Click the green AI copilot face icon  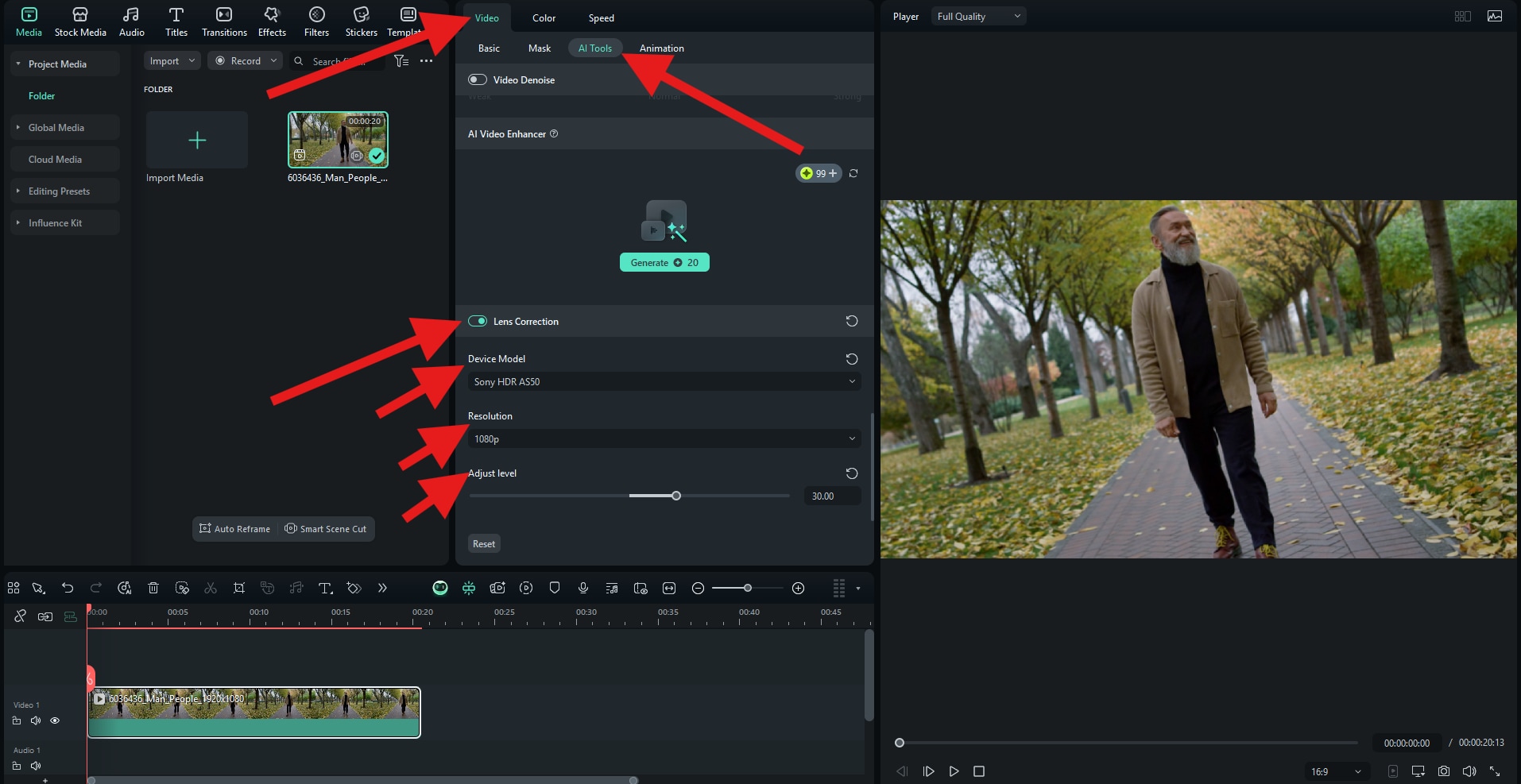coord(440,588)
